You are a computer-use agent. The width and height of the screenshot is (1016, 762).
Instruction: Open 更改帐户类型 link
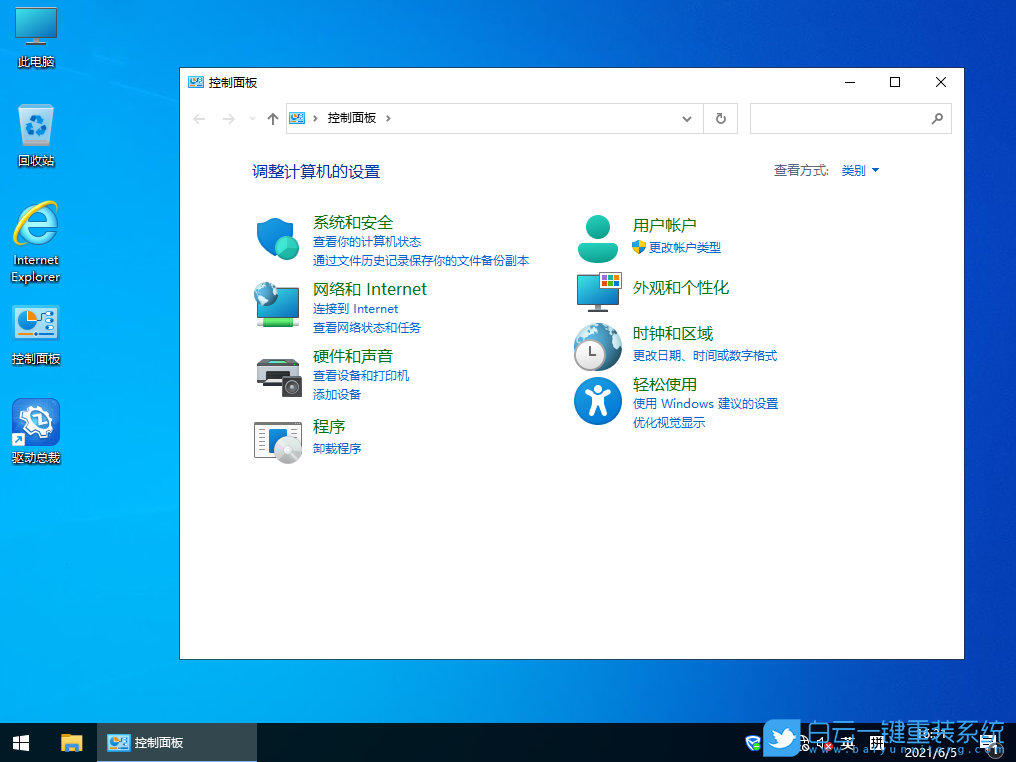click(686, 246)
